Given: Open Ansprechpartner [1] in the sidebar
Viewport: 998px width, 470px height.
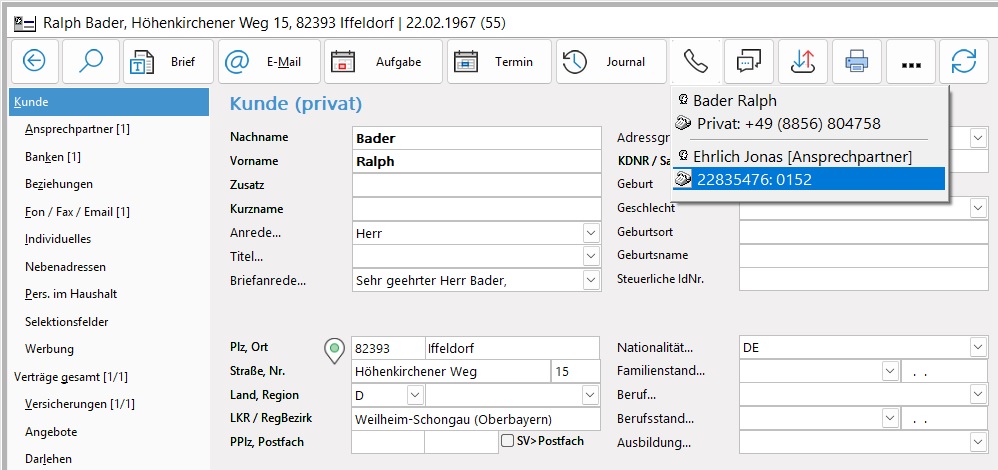Looking at the screenshot, I should coord(77,129).
